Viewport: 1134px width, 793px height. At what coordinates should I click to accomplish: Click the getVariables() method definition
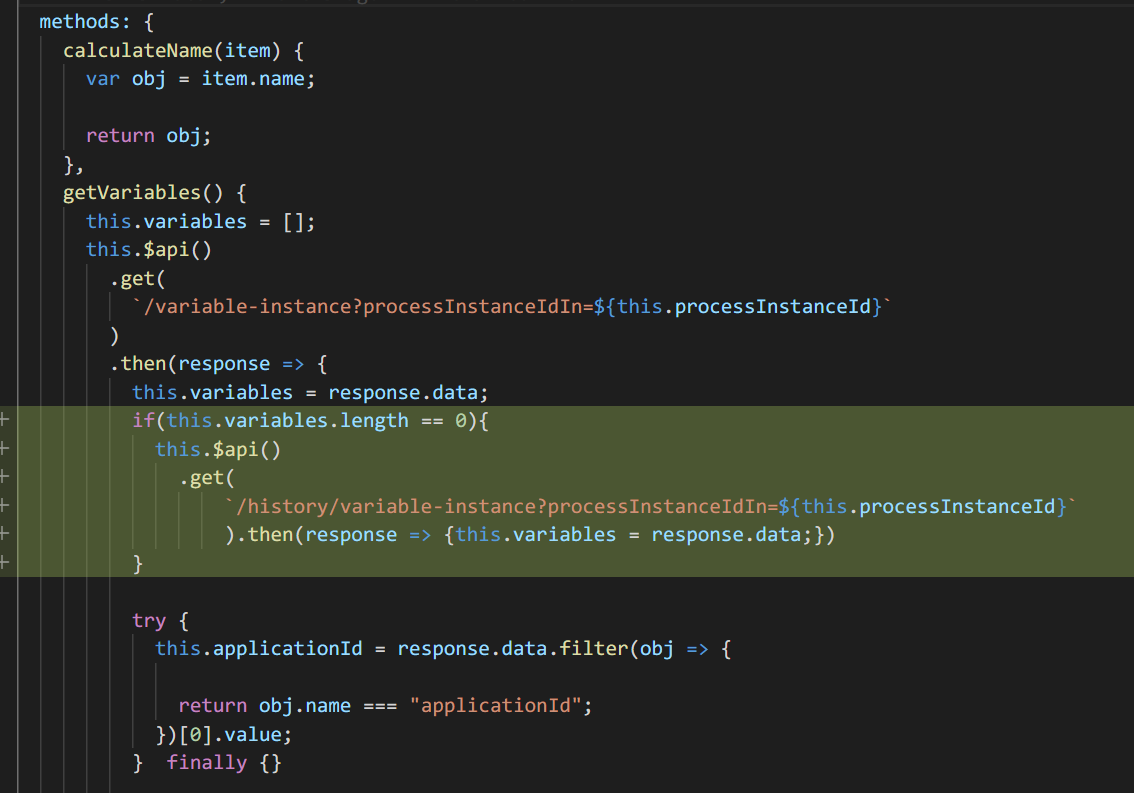155,193
